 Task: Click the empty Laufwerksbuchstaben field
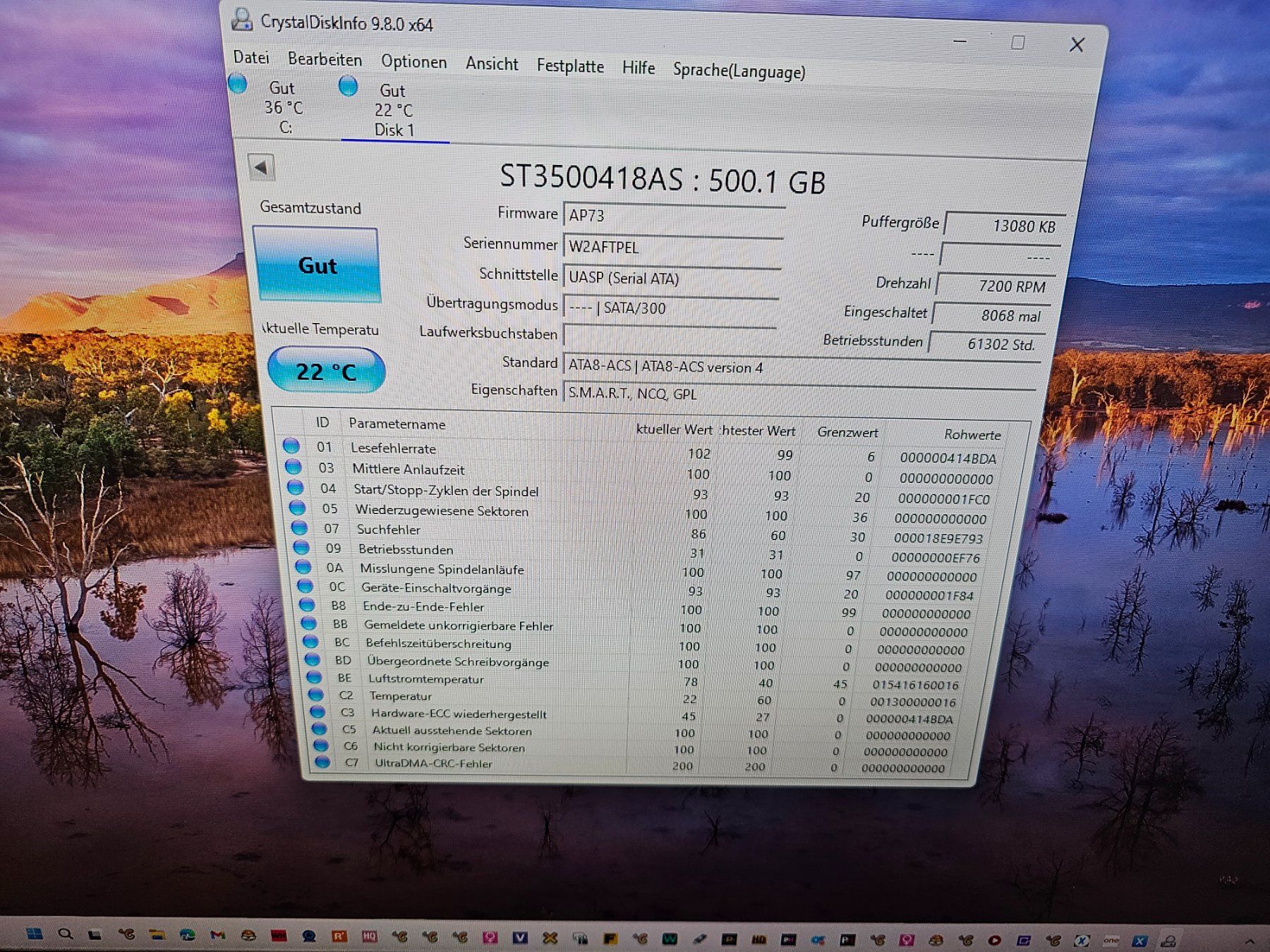click(670, 336)
